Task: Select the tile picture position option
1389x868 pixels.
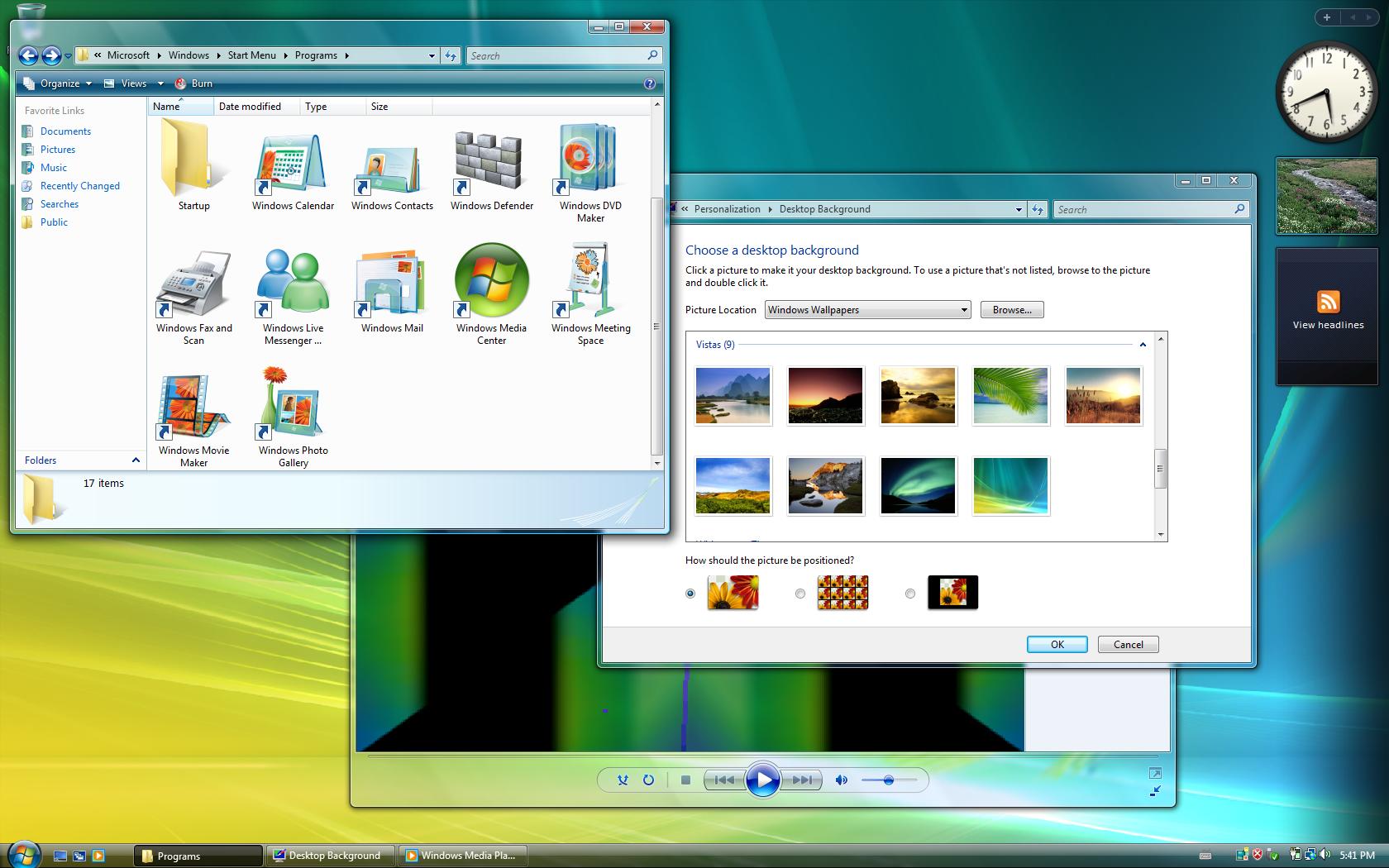Action: click(800, 594)
